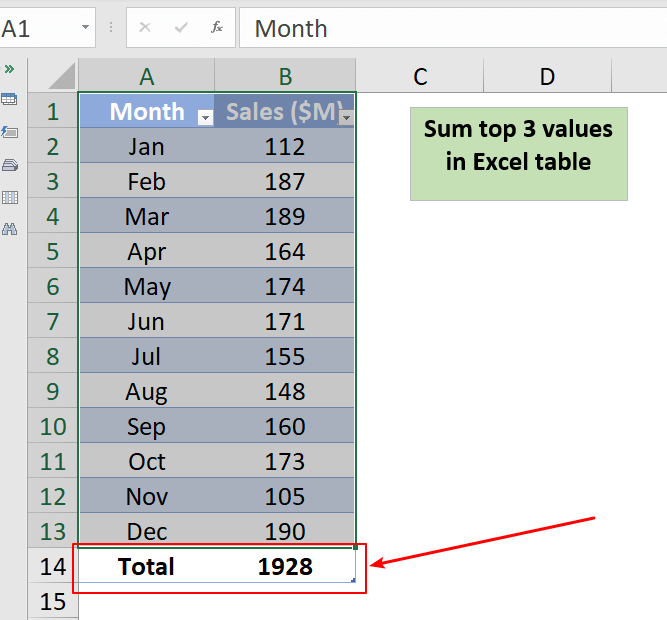Click the first table icon in left sidebar
667x620 pixels.
tap(10, 100)
